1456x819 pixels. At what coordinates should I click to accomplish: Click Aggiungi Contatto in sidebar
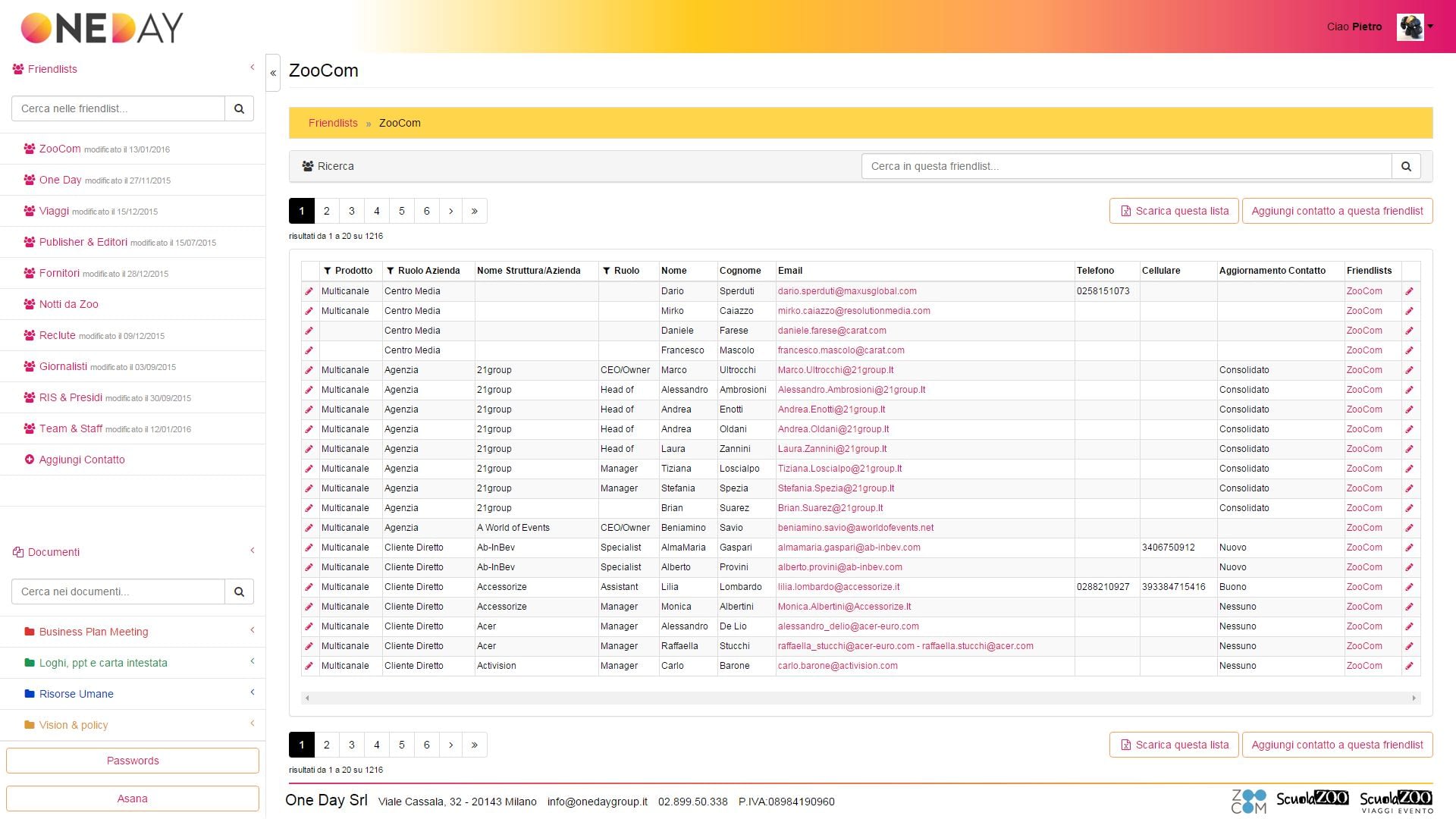82,460
